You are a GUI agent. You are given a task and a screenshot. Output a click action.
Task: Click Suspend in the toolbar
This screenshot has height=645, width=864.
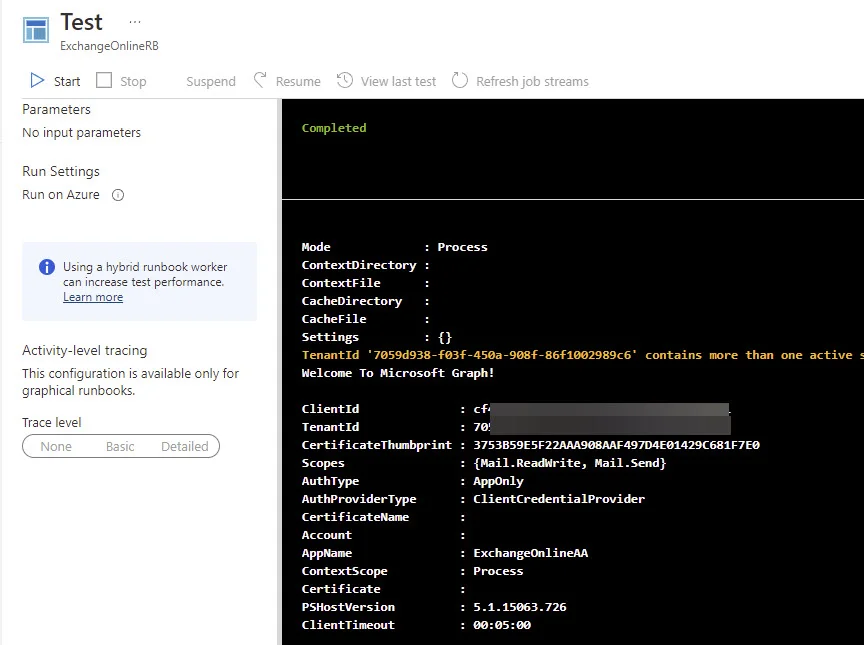click(x=210, y=82)
